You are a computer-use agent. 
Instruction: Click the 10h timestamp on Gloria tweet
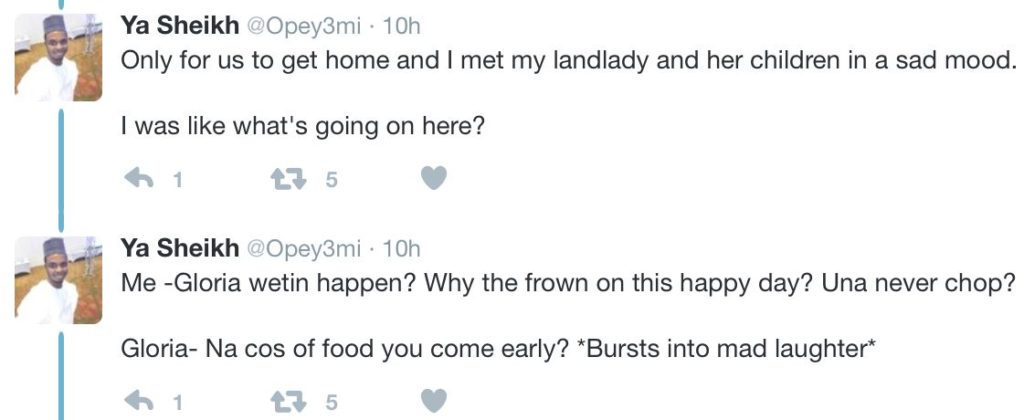point(402,248)
